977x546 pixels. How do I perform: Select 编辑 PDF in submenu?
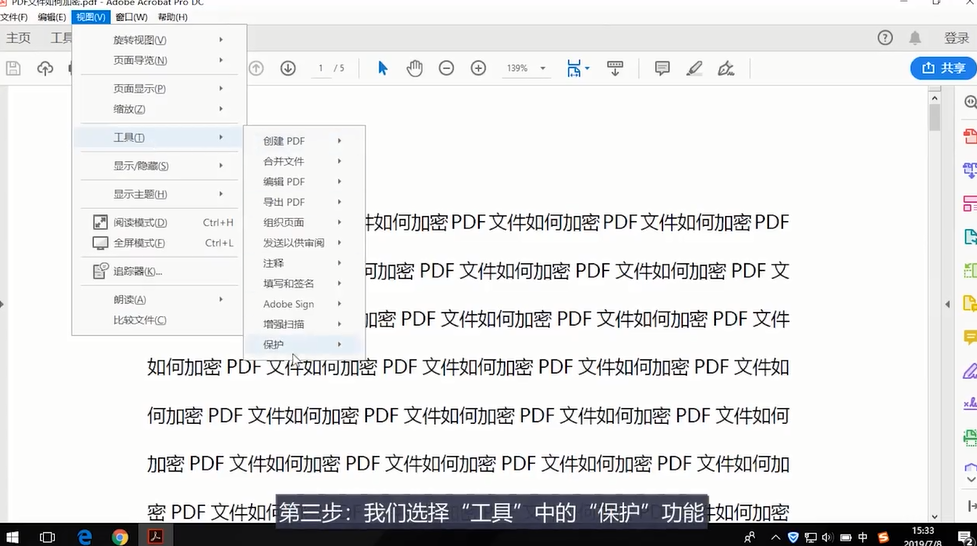303,182
